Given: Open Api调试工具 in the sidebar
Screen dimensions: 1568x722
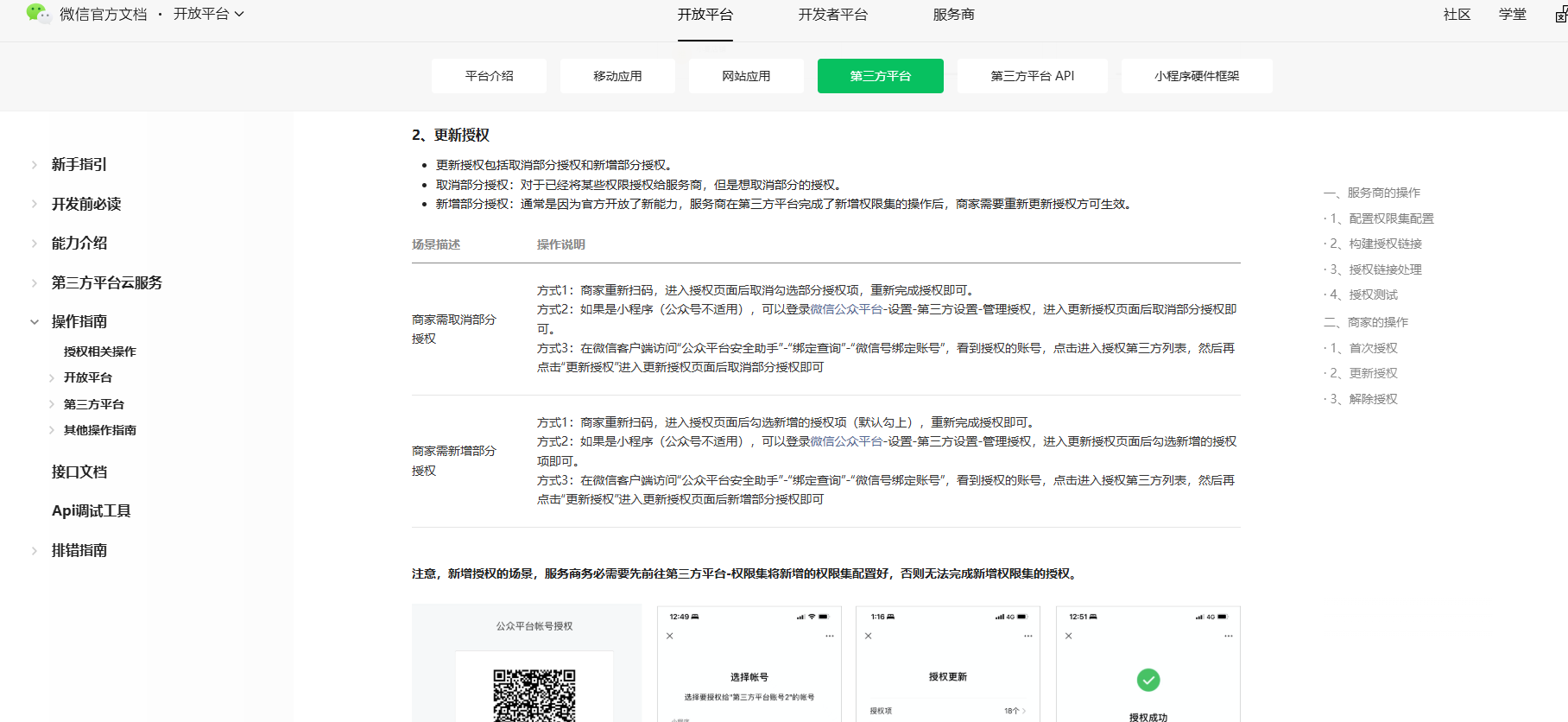Looking at the screenshot, I should click(91, 510).
